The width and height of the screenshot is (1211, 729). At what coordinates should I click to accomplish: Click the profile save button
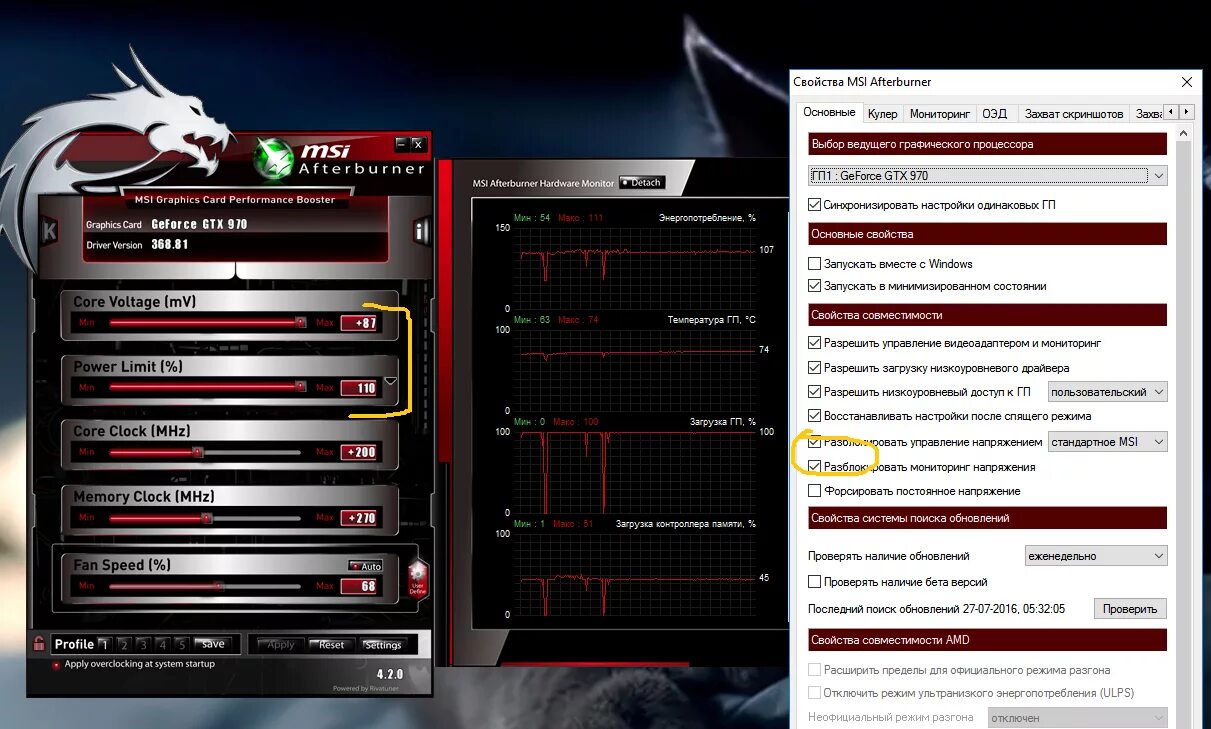(x=212, y=644)
